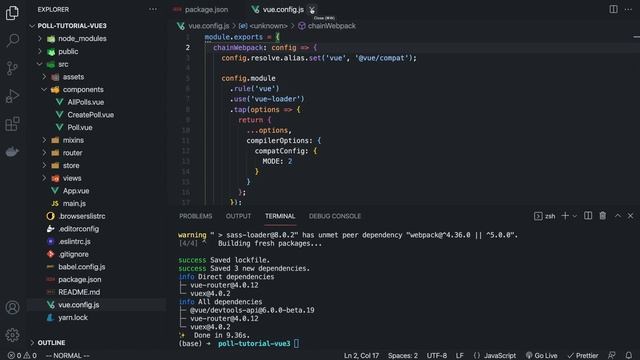Expand the store folder

click(71, 165)
